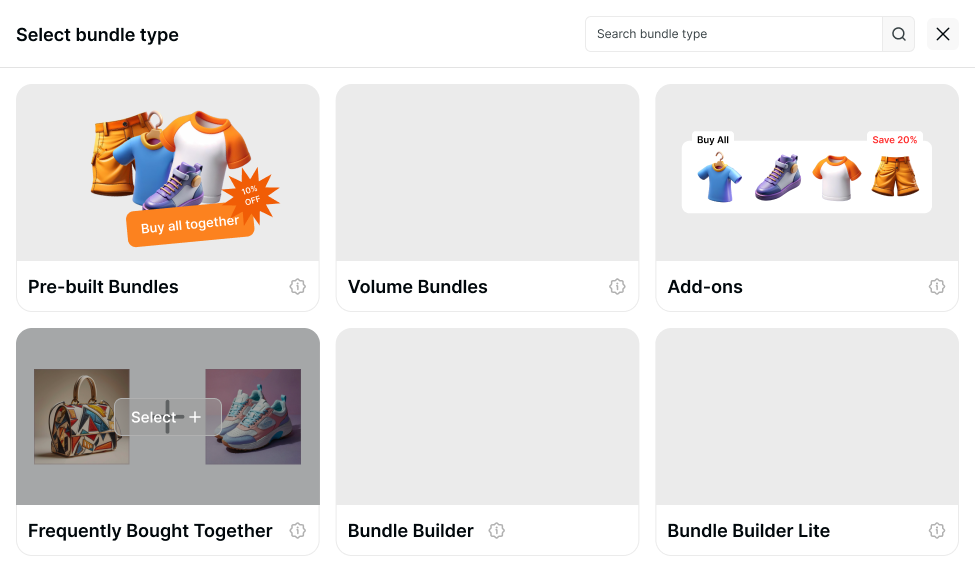Open Frequently Bought Together info icon
The height and width of the screenshot is (572, 975).
pyautogui.click(x=297, y=531)
